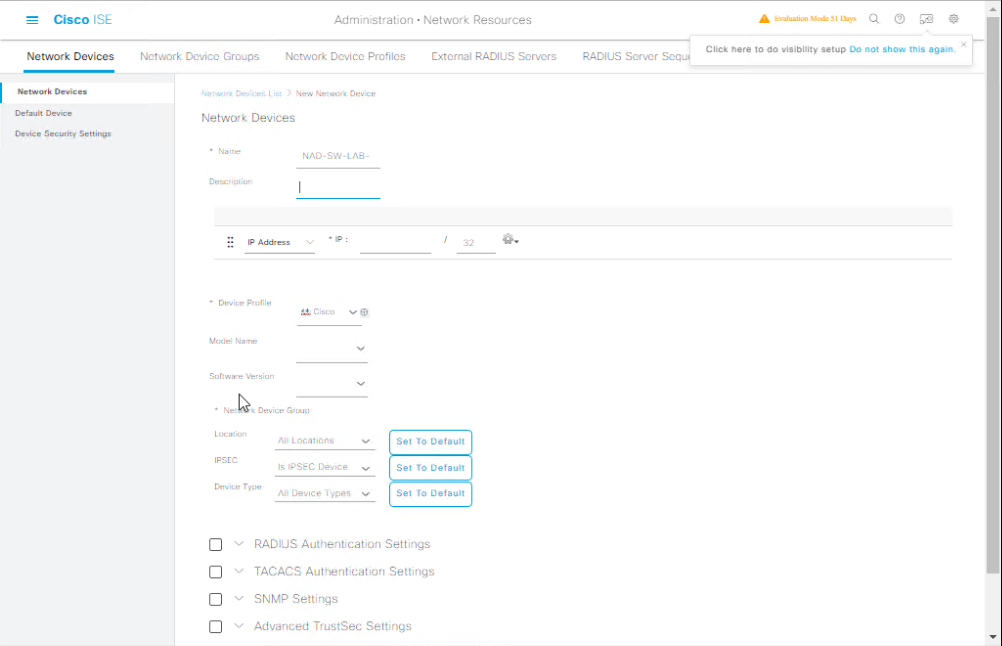Open the All Locations dropdown
1002x646 pixels.
click(x=324, y=441)
